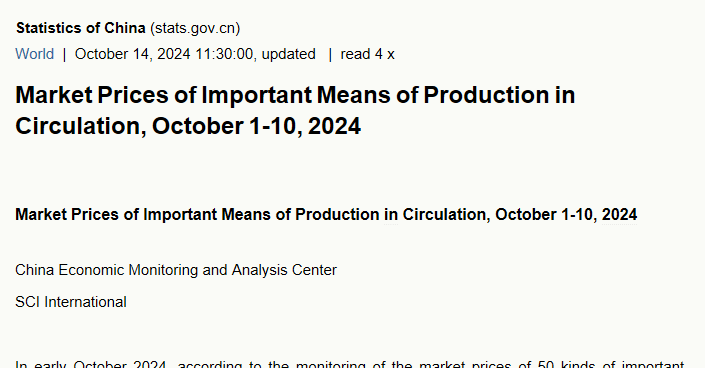Click the October 14, 2024 publish date
Viewport: 705px width, 368px height.
pos(133,54)
